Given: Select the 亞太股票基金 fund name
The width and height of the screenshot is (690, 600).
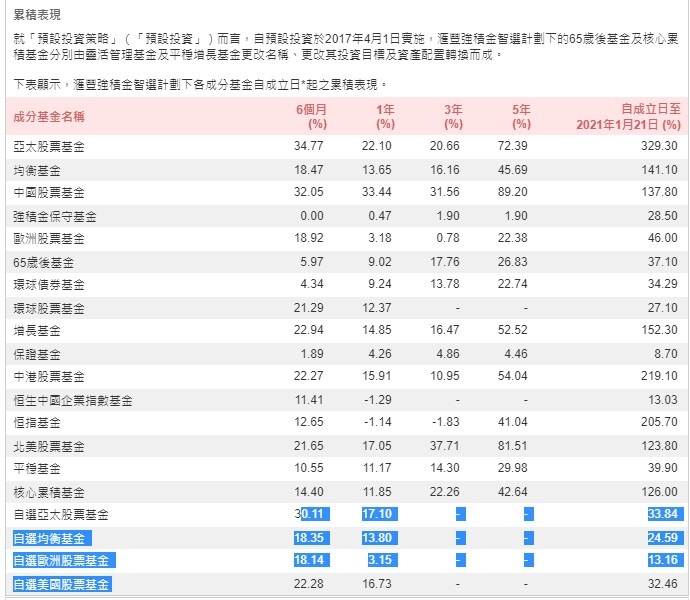Looking at the screenshot, I should 49,147.
